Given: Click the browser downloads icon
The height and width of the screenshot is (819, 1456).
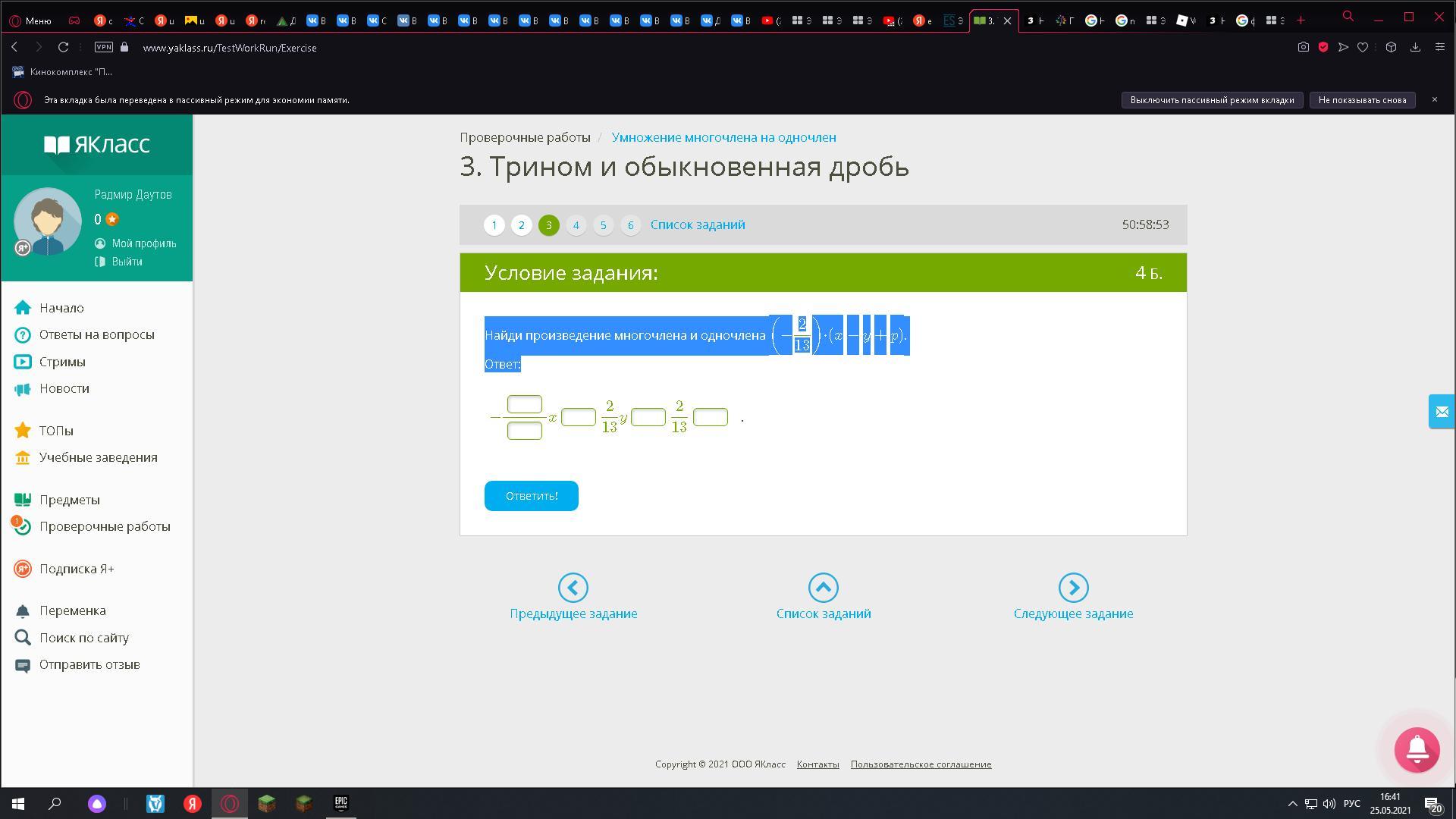Looking at the screenshot, I should pyautogui.click(x=1415, y=47).
